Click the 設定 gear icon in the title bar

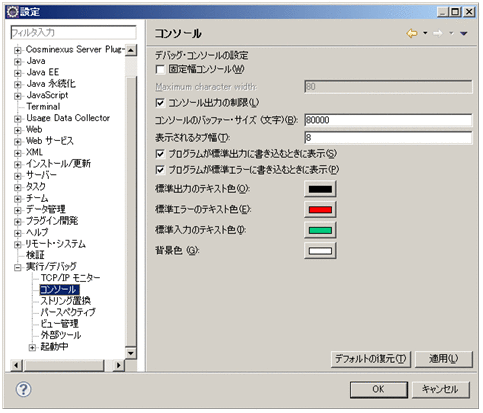pyautogui.click(x=13, y=12)
